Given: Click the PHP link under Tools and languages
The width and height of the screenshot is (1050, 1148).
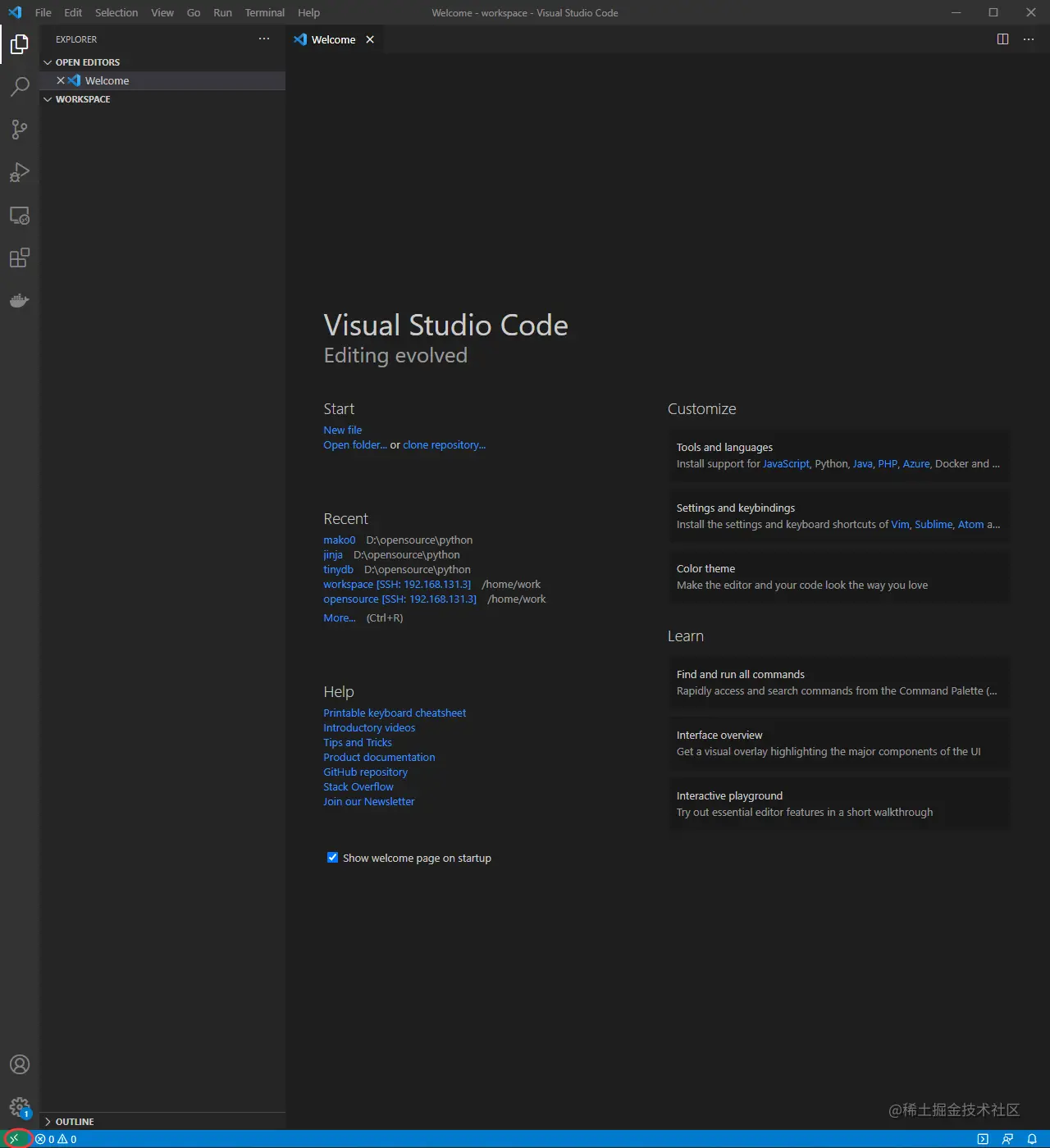Looking at the screenshot, I should coord(888,463).
